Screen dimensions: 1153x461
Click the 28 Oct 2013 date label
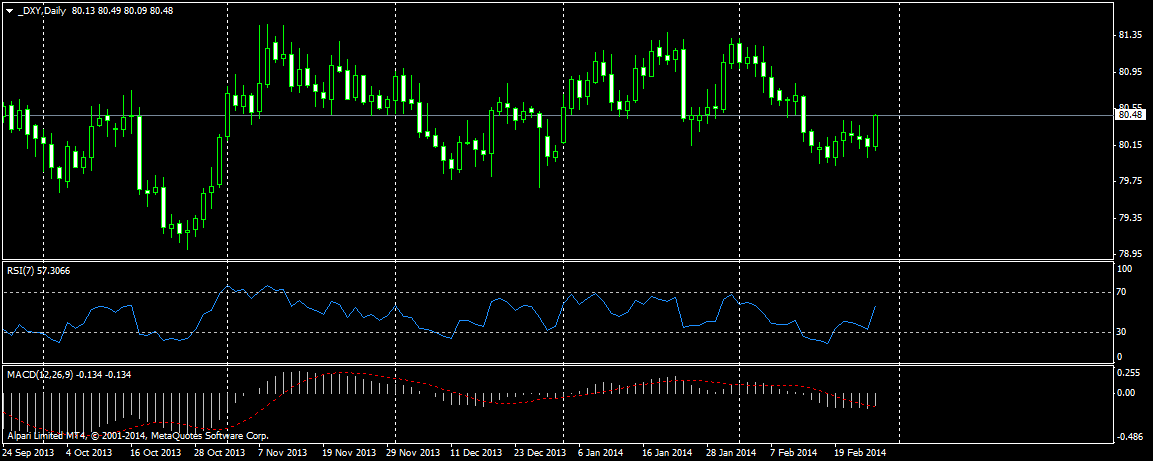click(221, 453)
